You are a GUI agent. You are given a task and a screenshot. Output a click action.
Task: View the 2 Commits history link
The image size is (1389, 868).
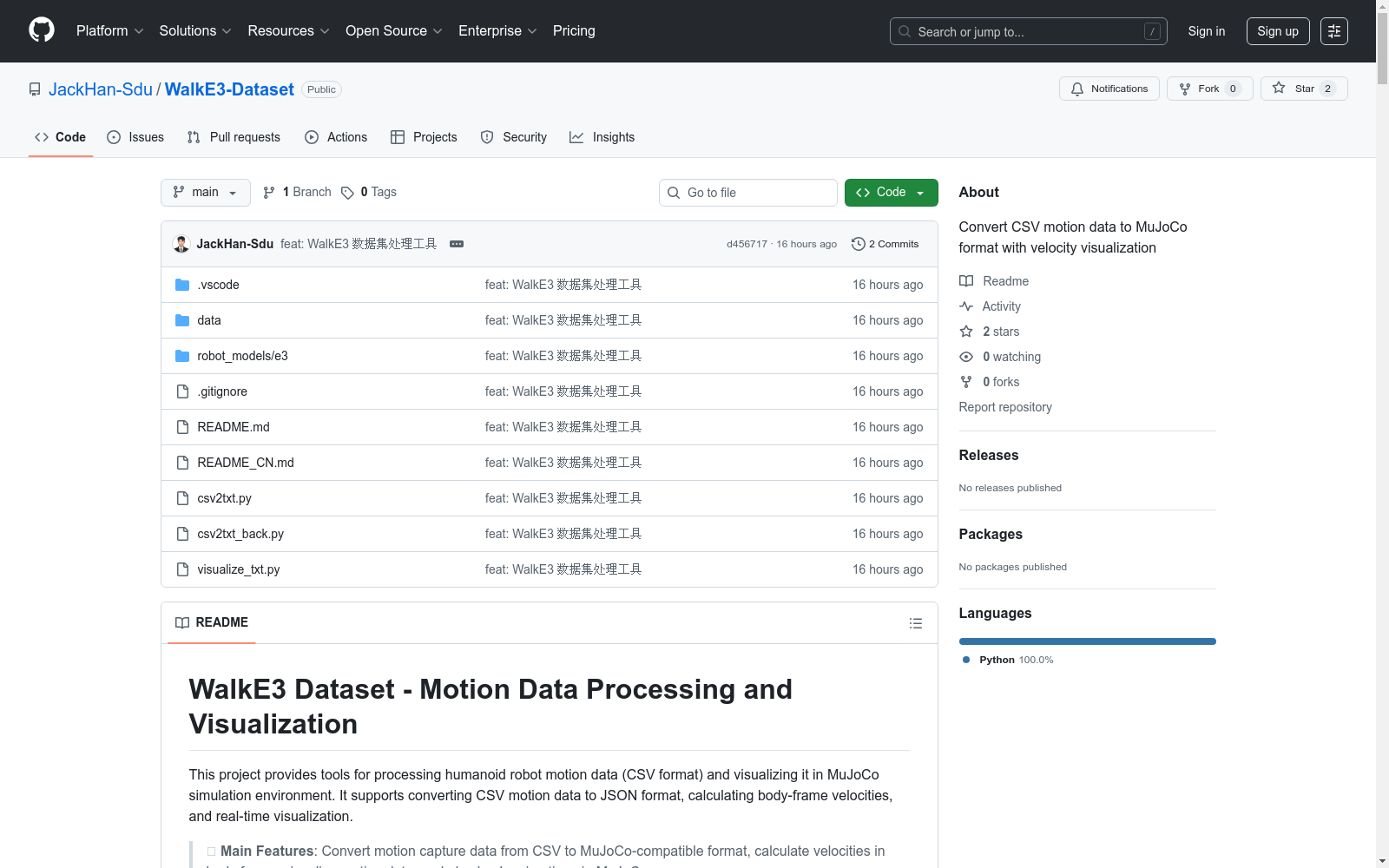(x=885, y=244)
